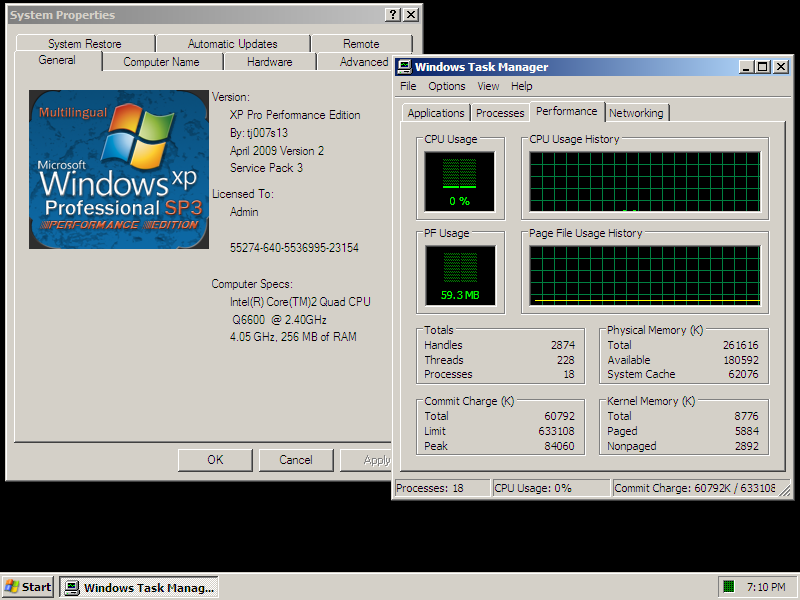Screen dimensions: 800x600
Task: Maximize the Windows Task Manager window
Action: (x=762, y=67)
